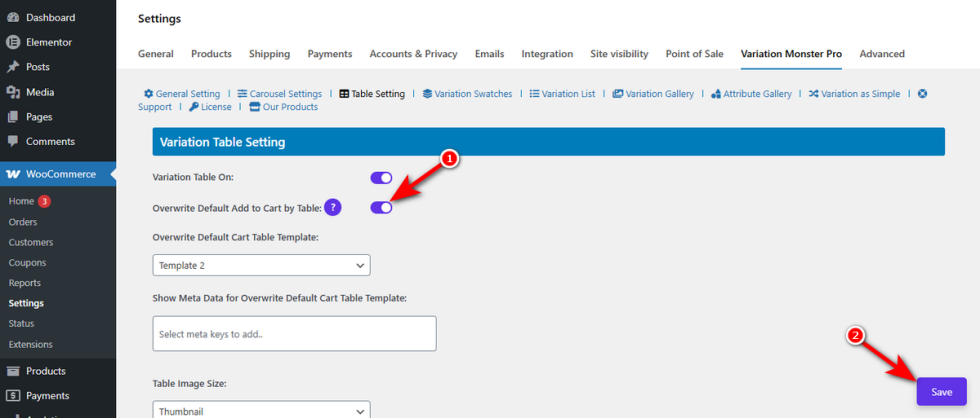This screenshot has height=418, width=980.
Task: Click the Variation Swatches layers icon
Action: coord(428,94)
